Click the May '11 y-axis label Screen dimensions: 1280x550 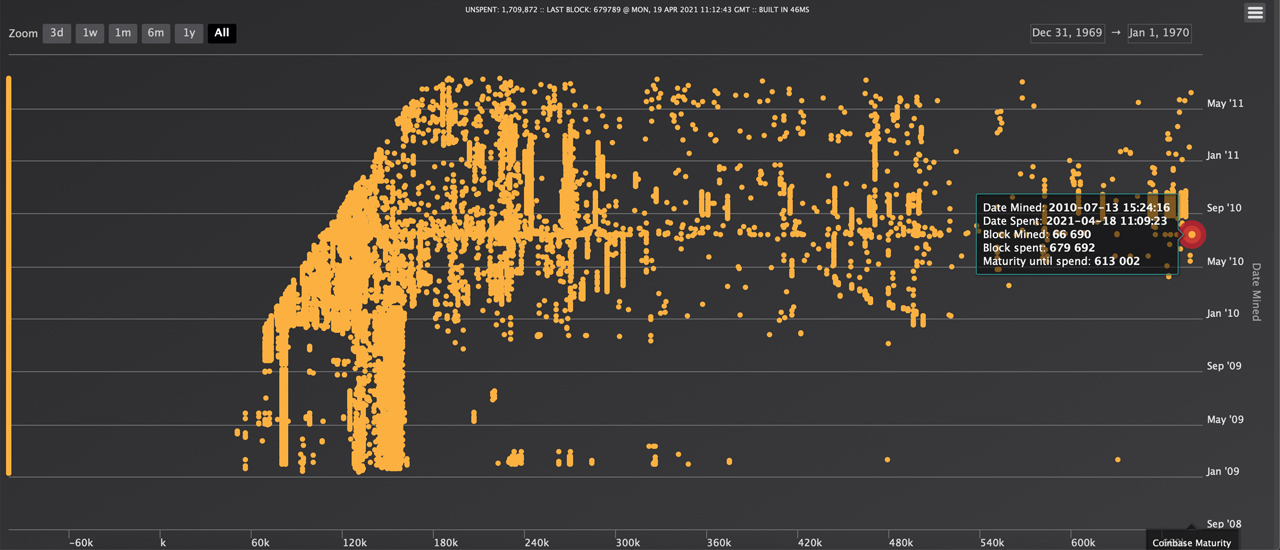click(x=1224, y=104)
